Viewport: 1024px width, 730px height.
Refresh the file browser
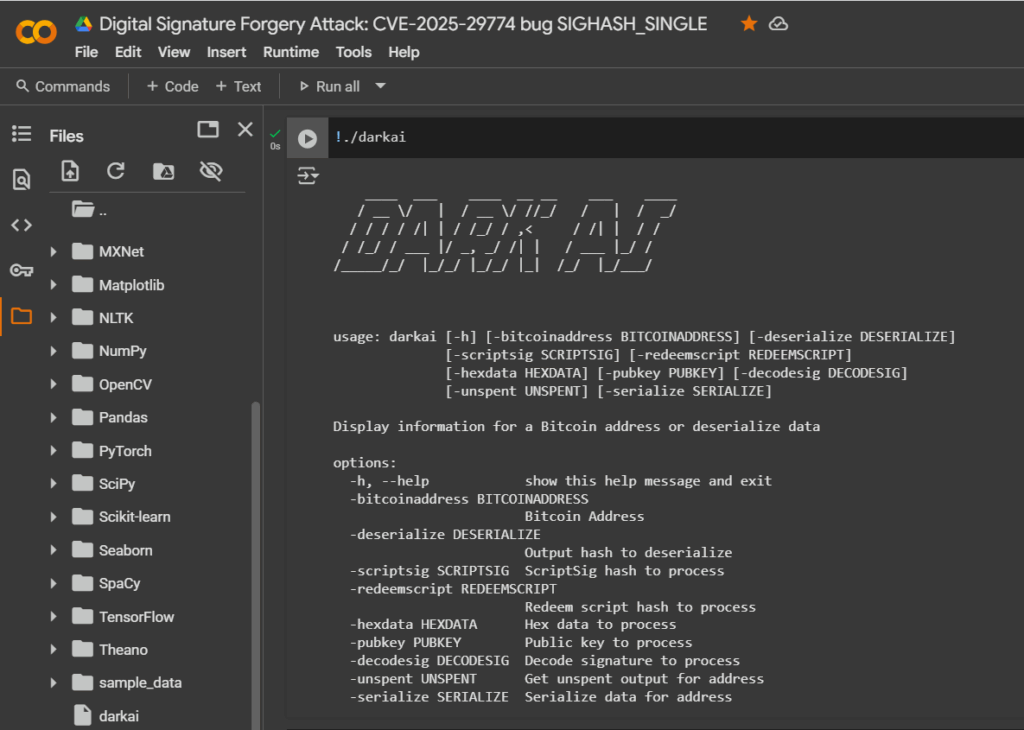point(116,171)
